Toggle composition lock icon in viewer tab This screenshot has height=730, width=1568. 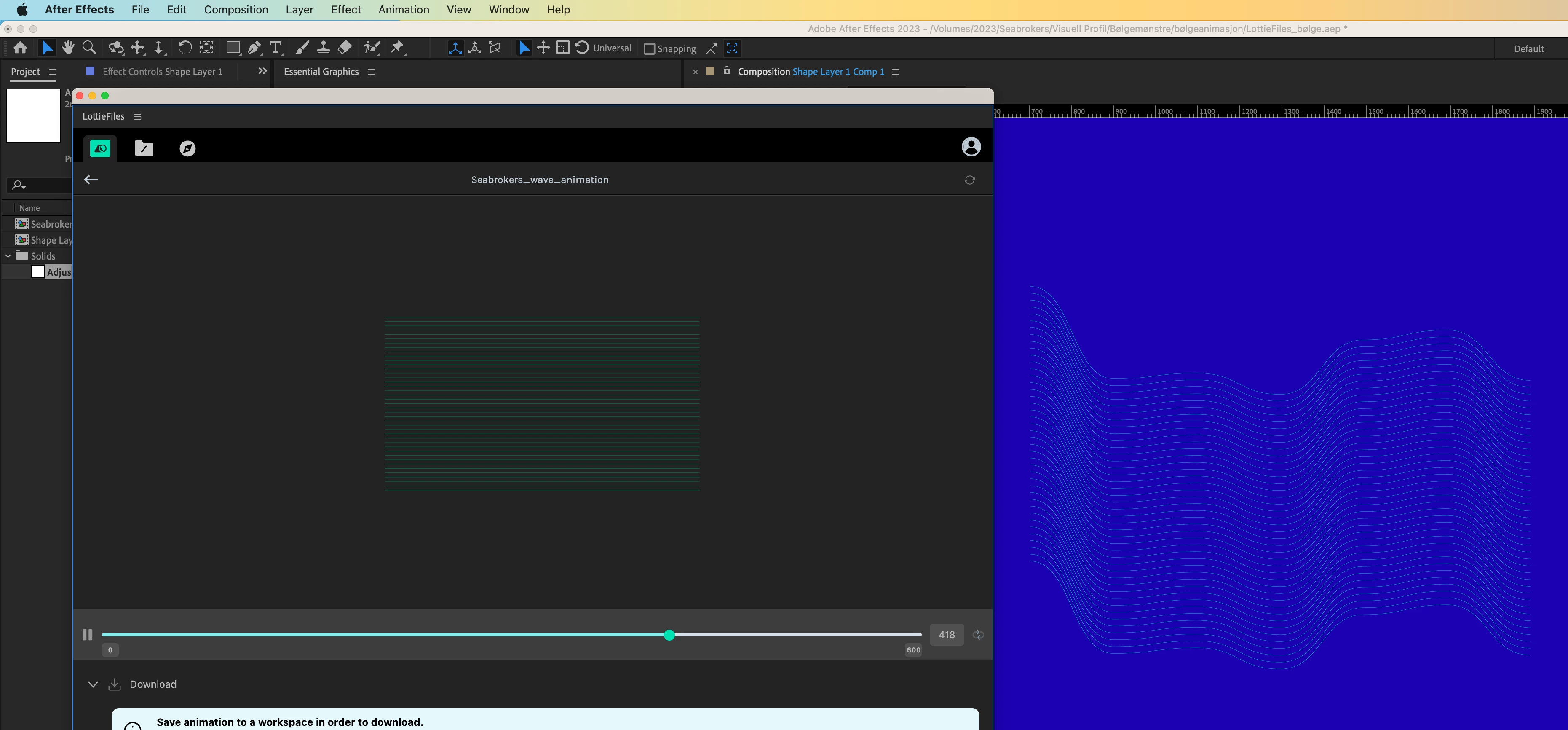coord(727,71)
